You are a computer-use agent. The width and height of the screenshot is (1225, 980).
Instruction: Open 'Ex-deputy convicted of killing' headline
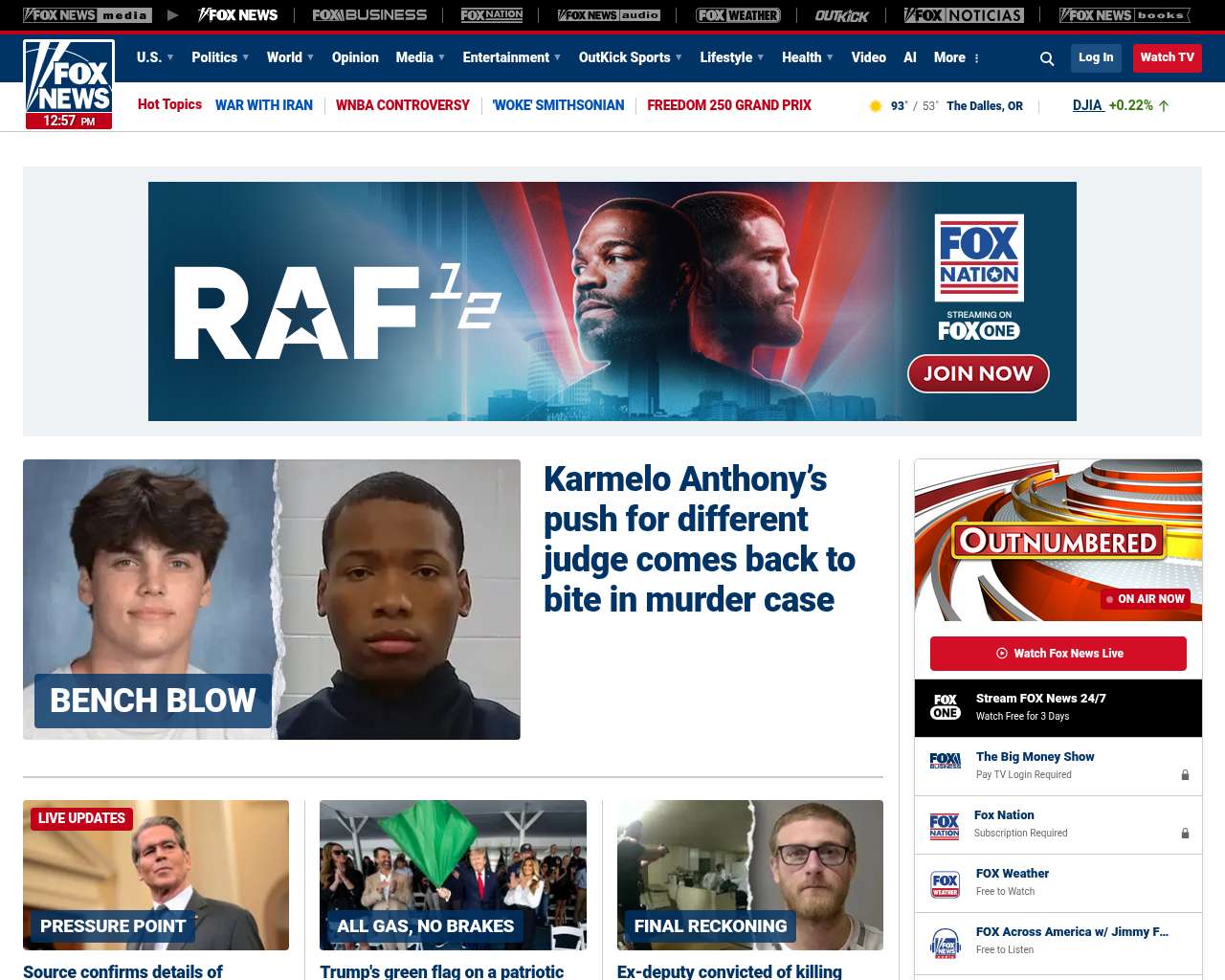pos(729,971)
